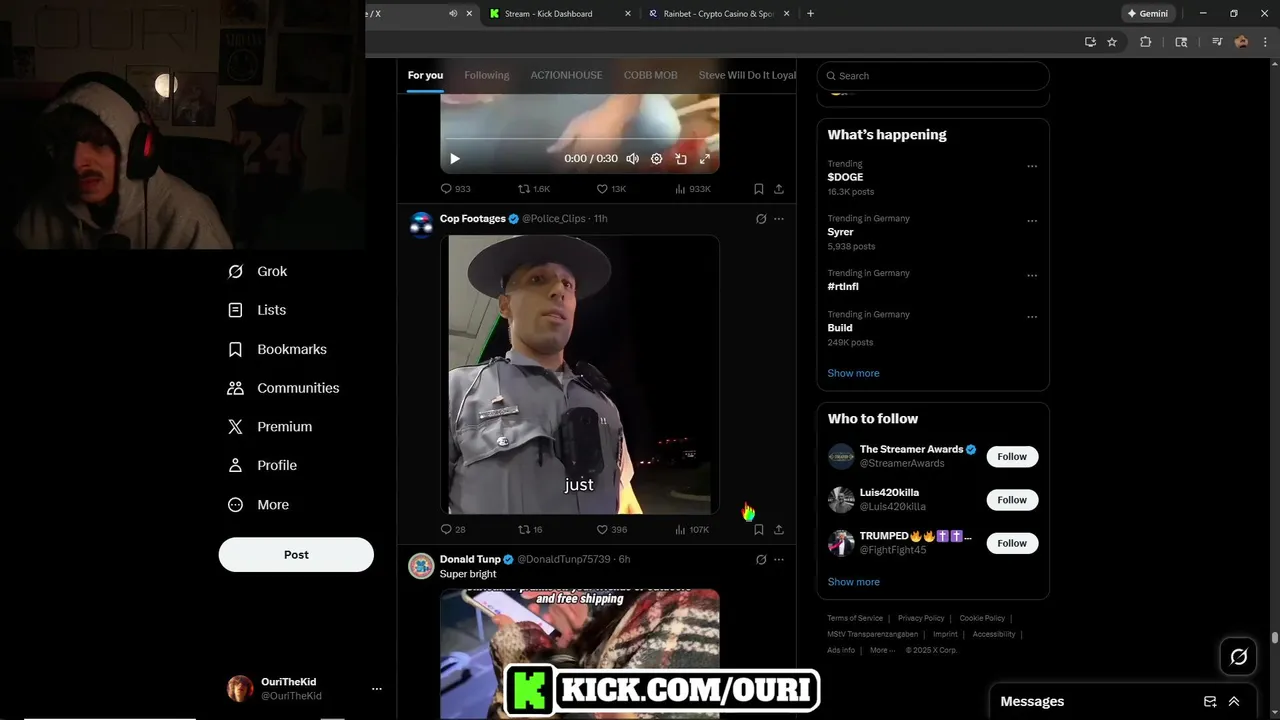This screenshot has height=720, width=1280.
Task: Open options for Build trend
Action: [x=1032, y=317]
